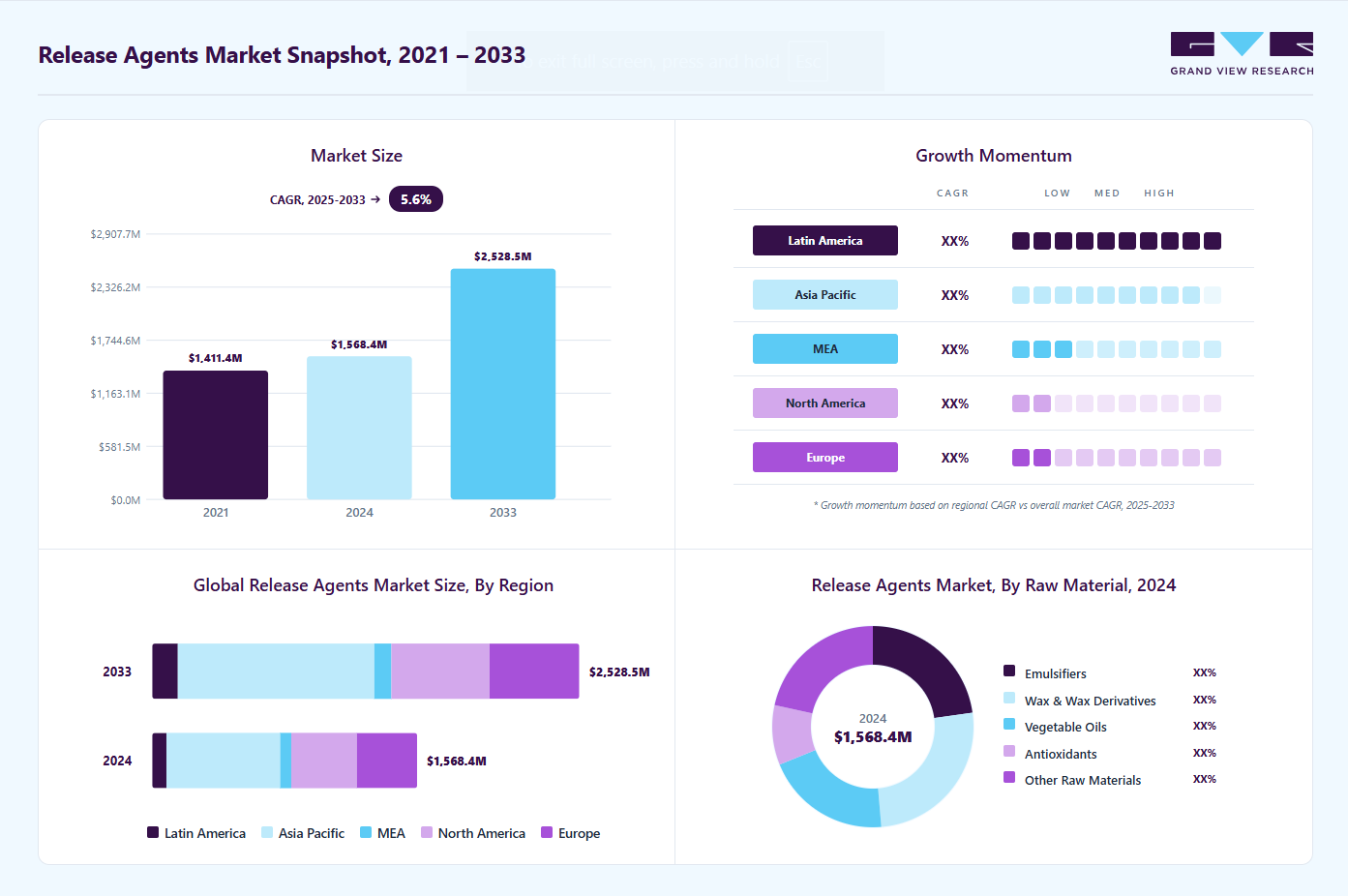Viewport: 1348px width, 896px height.
Task: Select Asia Pacific segment in 2033 bar
Action: point(276,672)
